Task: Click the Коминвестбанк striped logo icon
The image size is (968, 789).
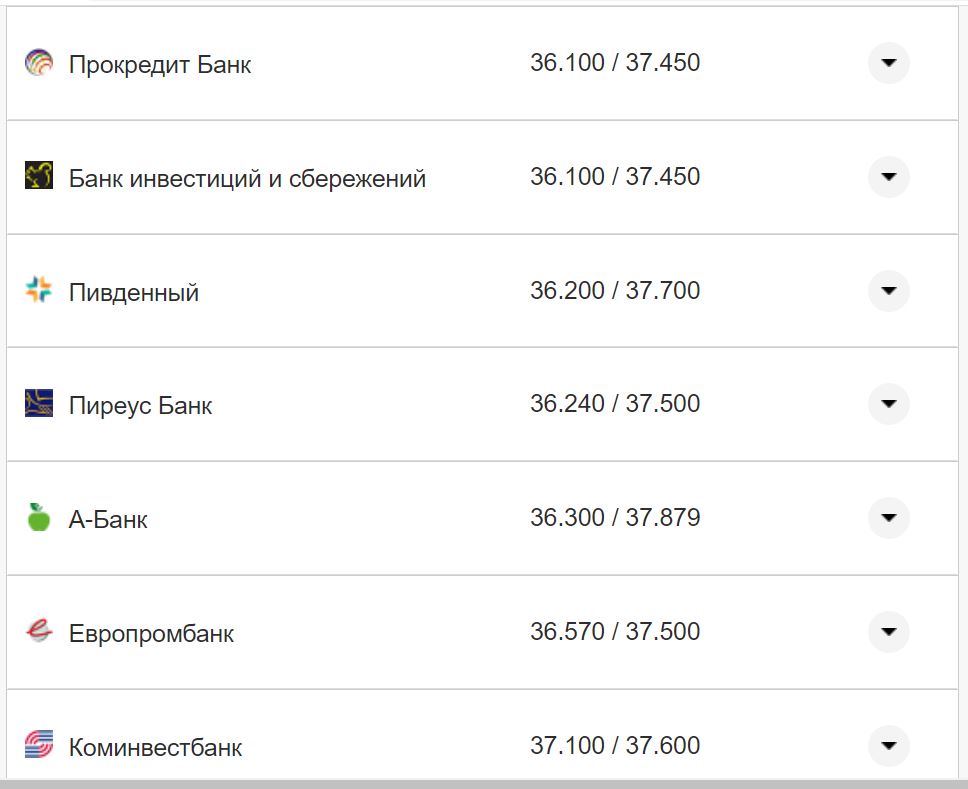Action: pos(37,746)
